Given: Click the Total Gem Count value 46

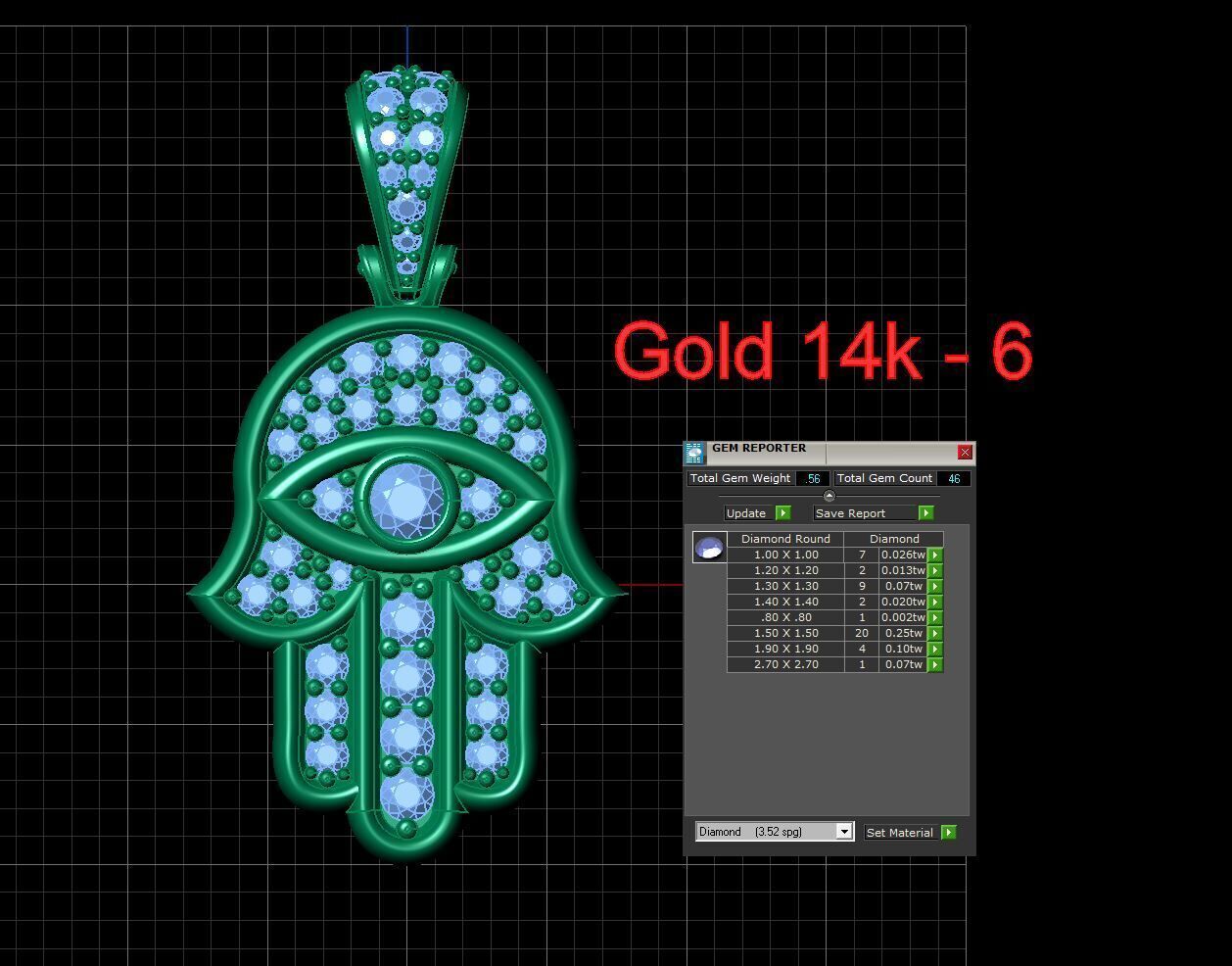Looking at the screenshot, I should (x=954, y=478).
